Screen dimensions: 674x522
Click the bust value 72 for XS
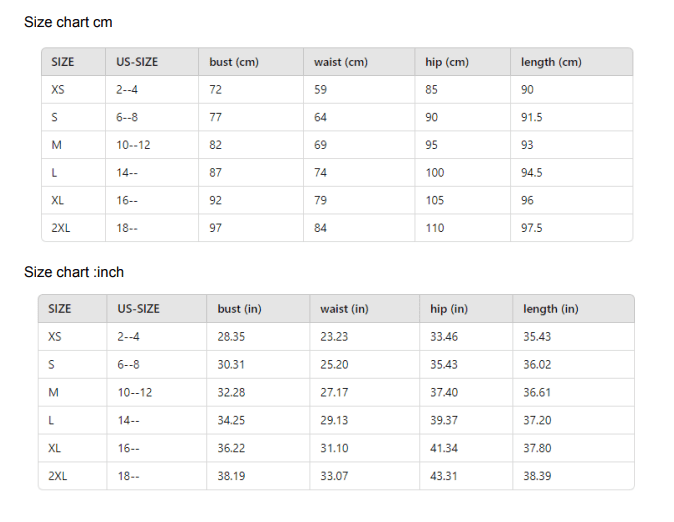click(216, 90)
